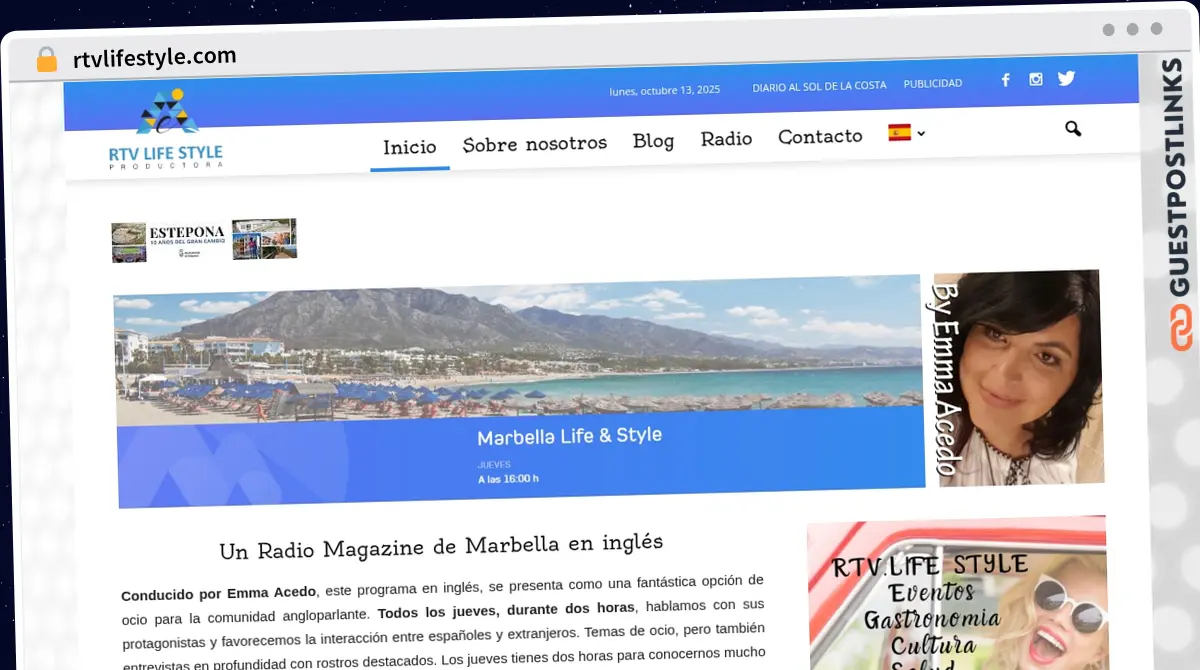Click the Twitter bird icon
Screen dimensions: 1200x670
(x=1066, y=79)
